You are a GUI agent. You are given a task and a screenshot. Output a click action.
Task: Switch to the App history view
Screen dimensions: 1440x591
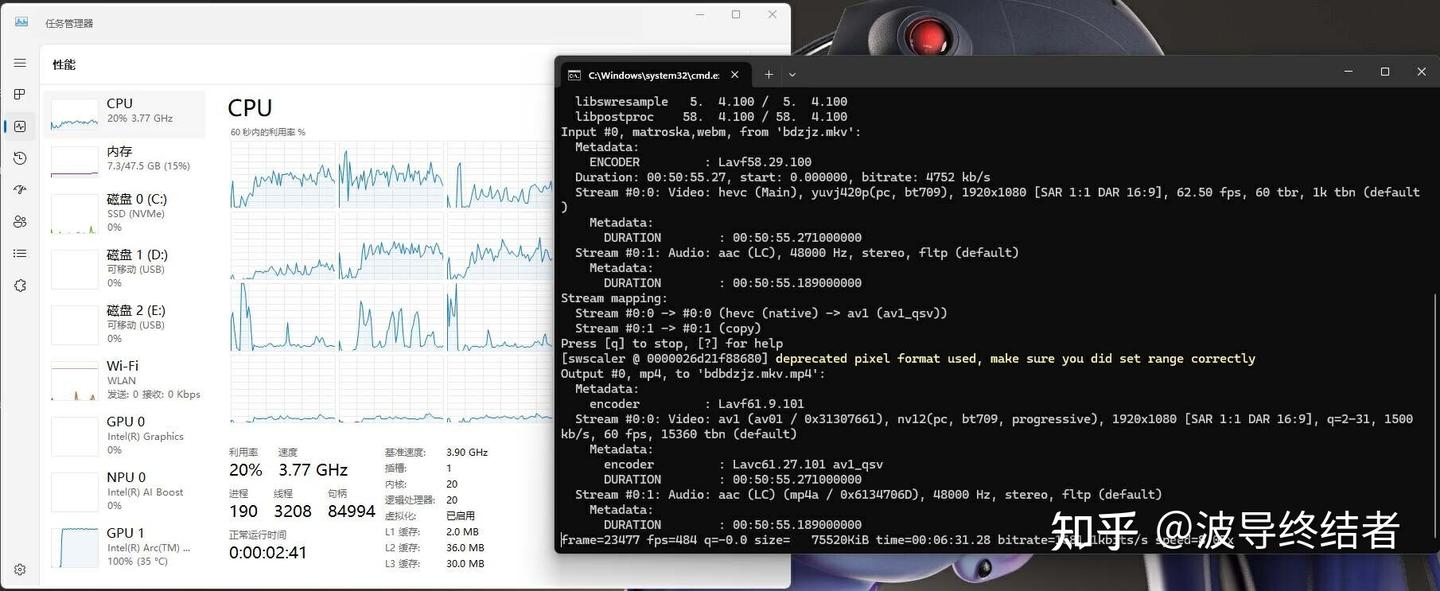(x=19, y=158)
